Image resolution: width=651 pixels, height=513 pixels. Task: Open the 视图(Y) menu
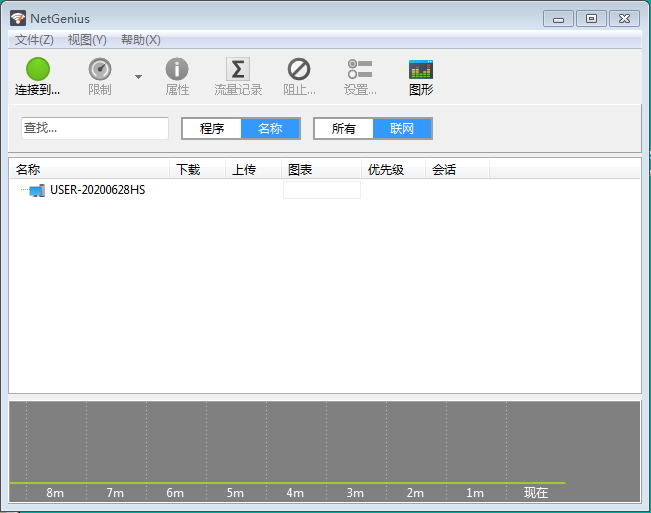[87, 40]
